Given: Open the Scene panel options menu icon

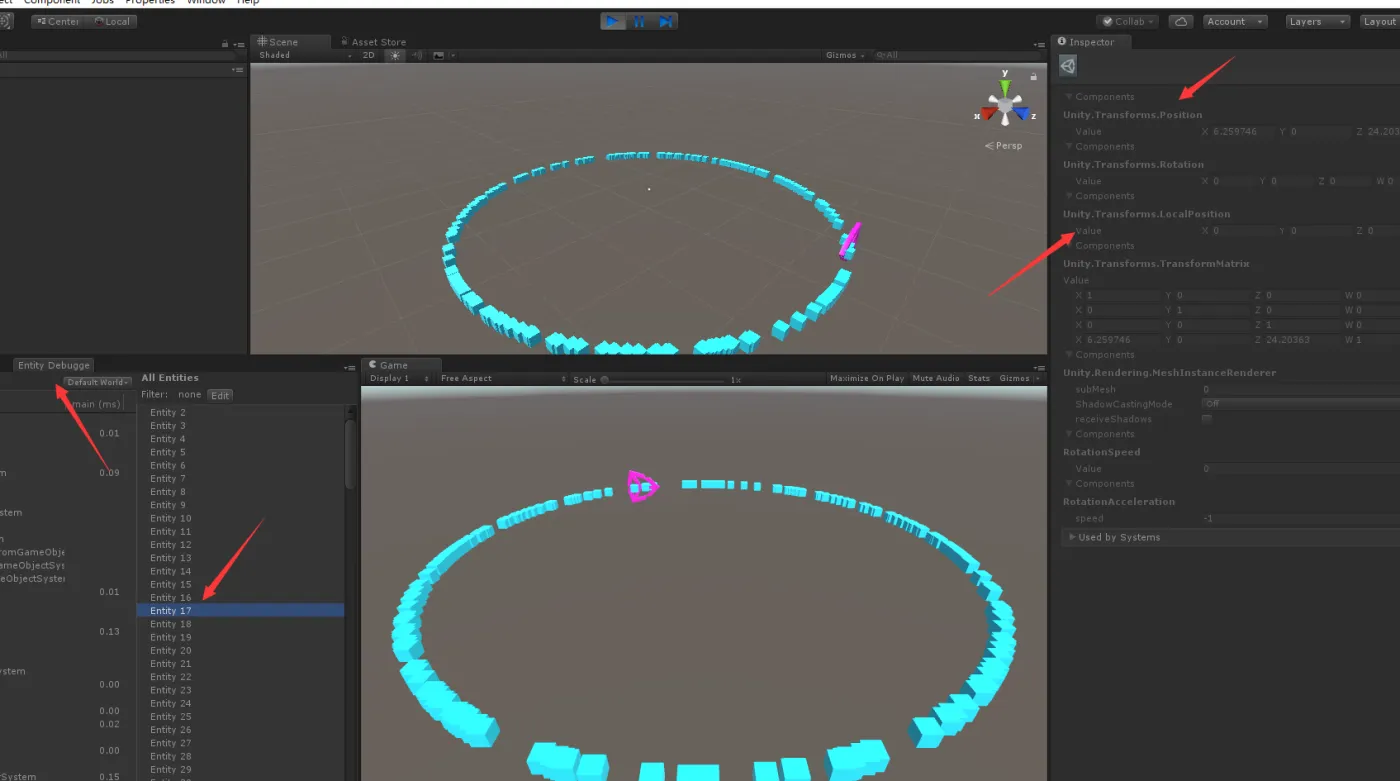Looking at the screenshot, I should click(1039, 43).
